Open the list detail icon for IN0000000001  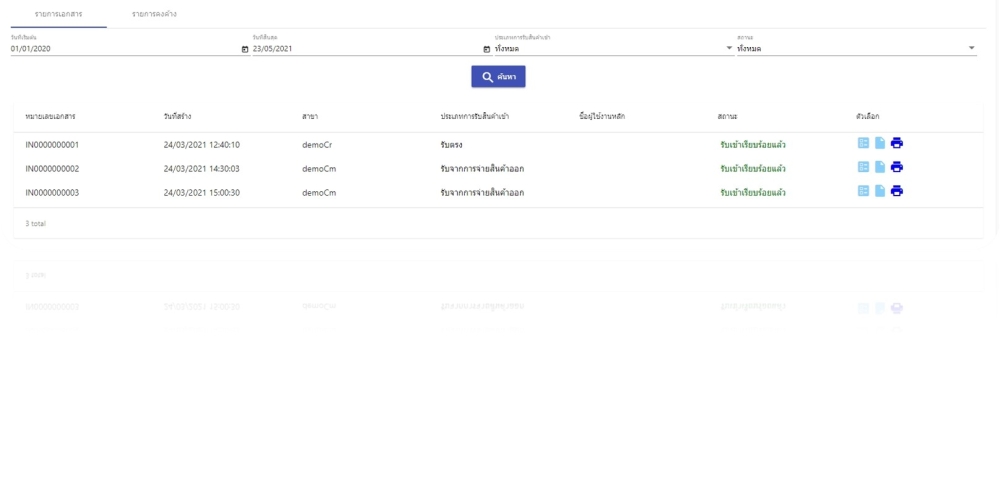coord(863,143)
